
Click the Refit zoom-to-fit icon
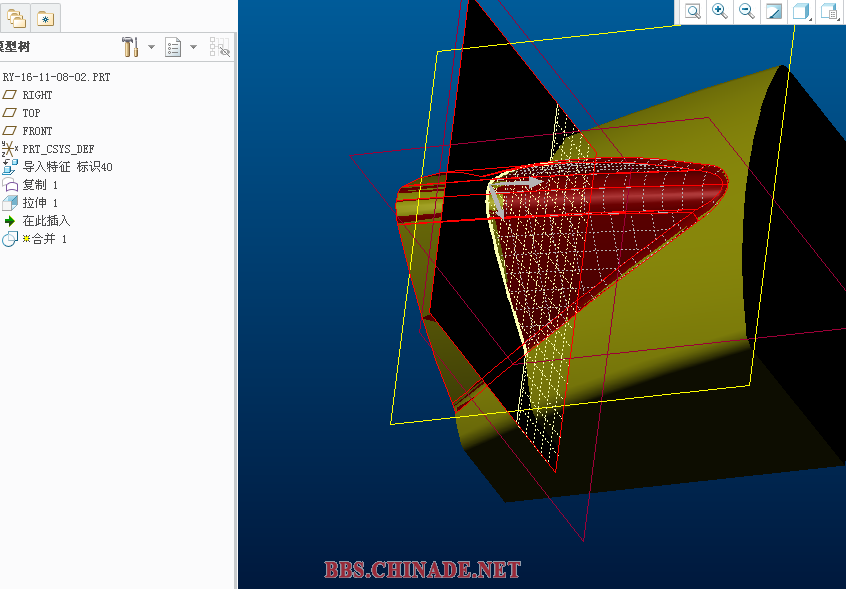point(693,11)
